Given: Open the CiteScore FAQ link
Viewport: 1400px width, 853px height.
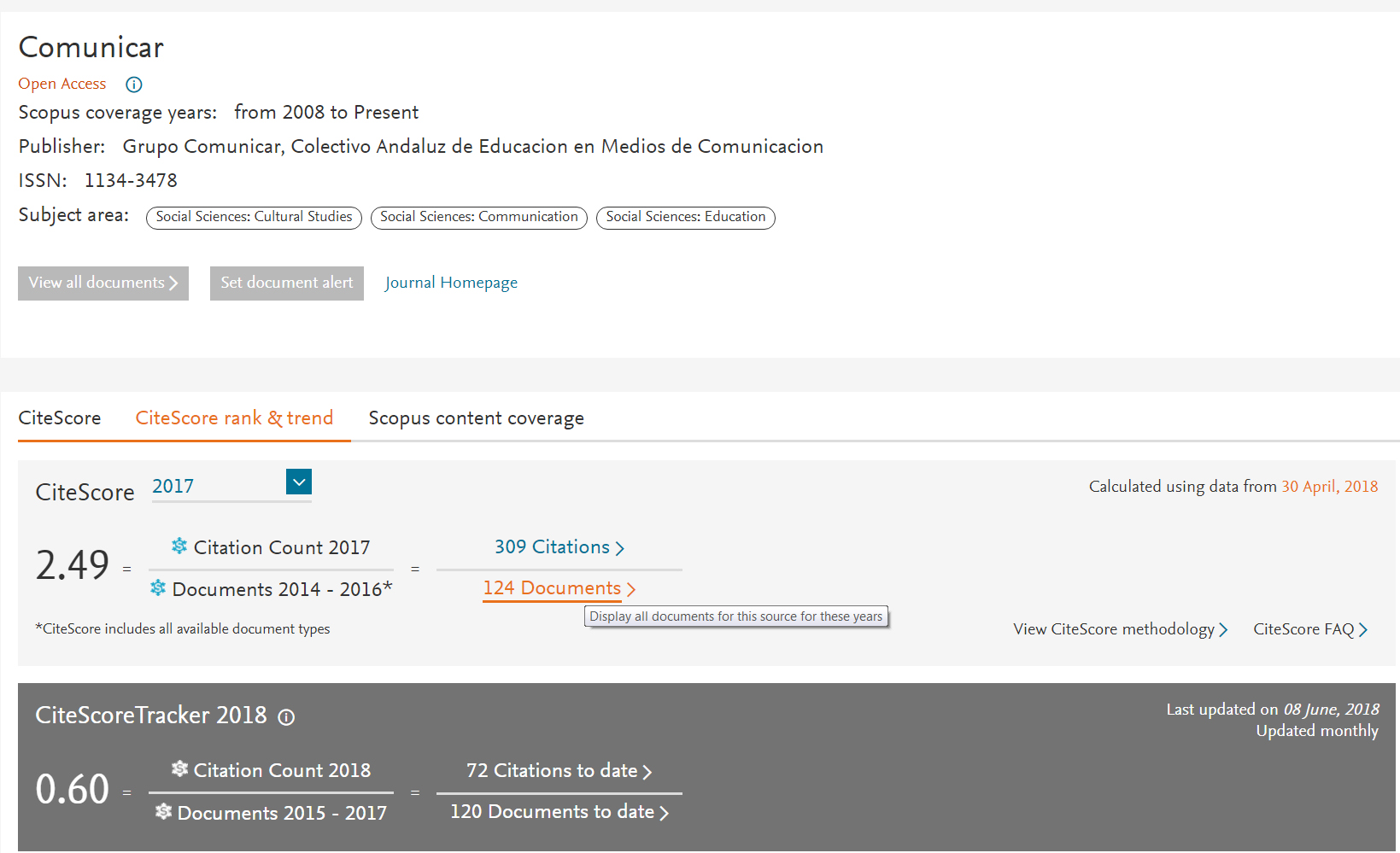Looking at the screenshot, I should pos(1310,629).
